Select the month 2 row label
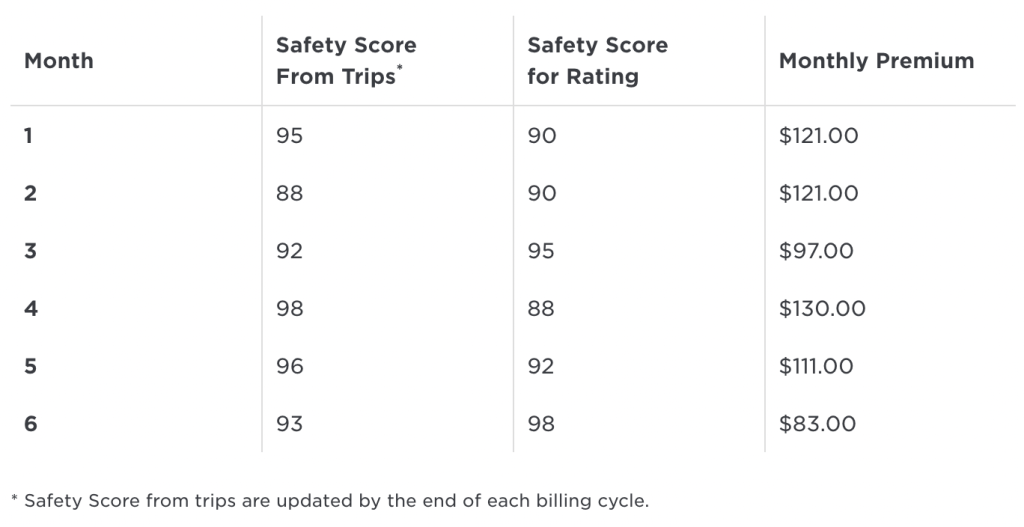This screenshot has width=1024, height=527. click(30, 193)
